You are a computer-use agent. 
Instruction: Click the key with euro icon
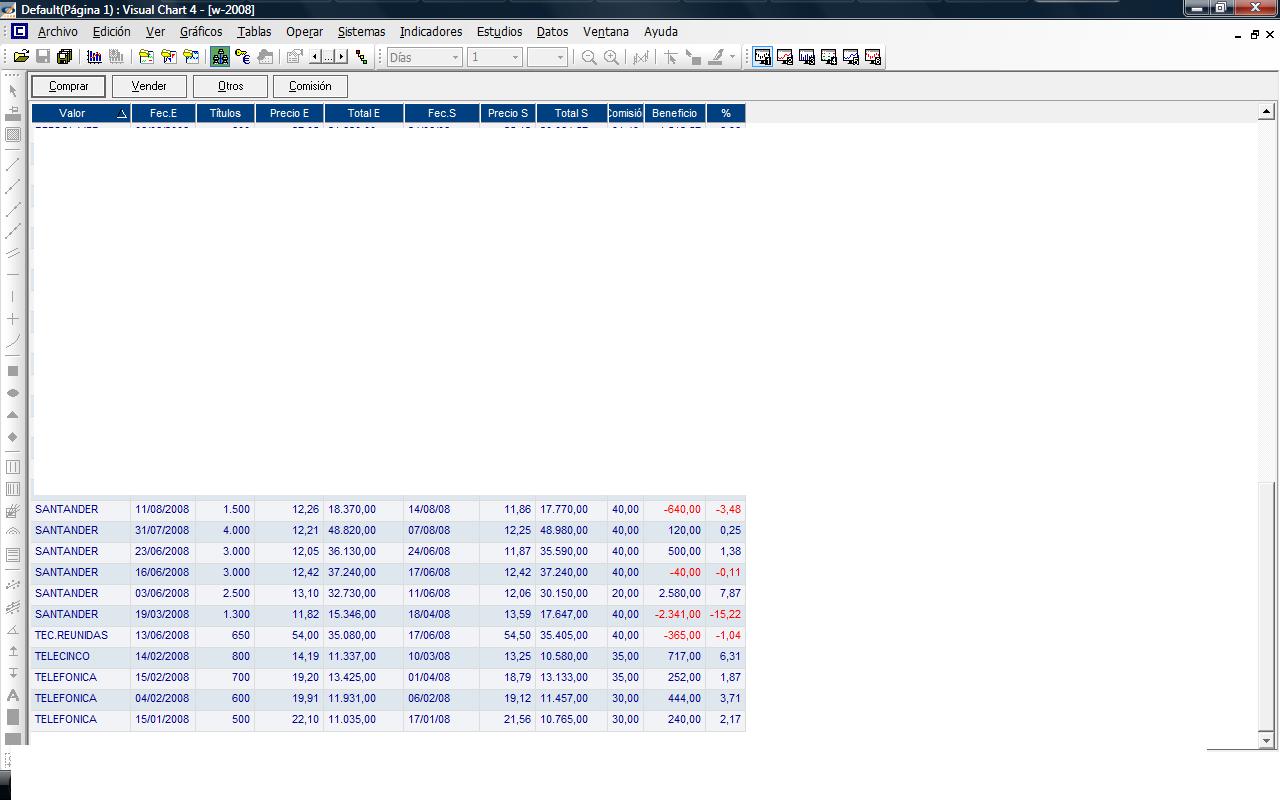pos(242,57)
